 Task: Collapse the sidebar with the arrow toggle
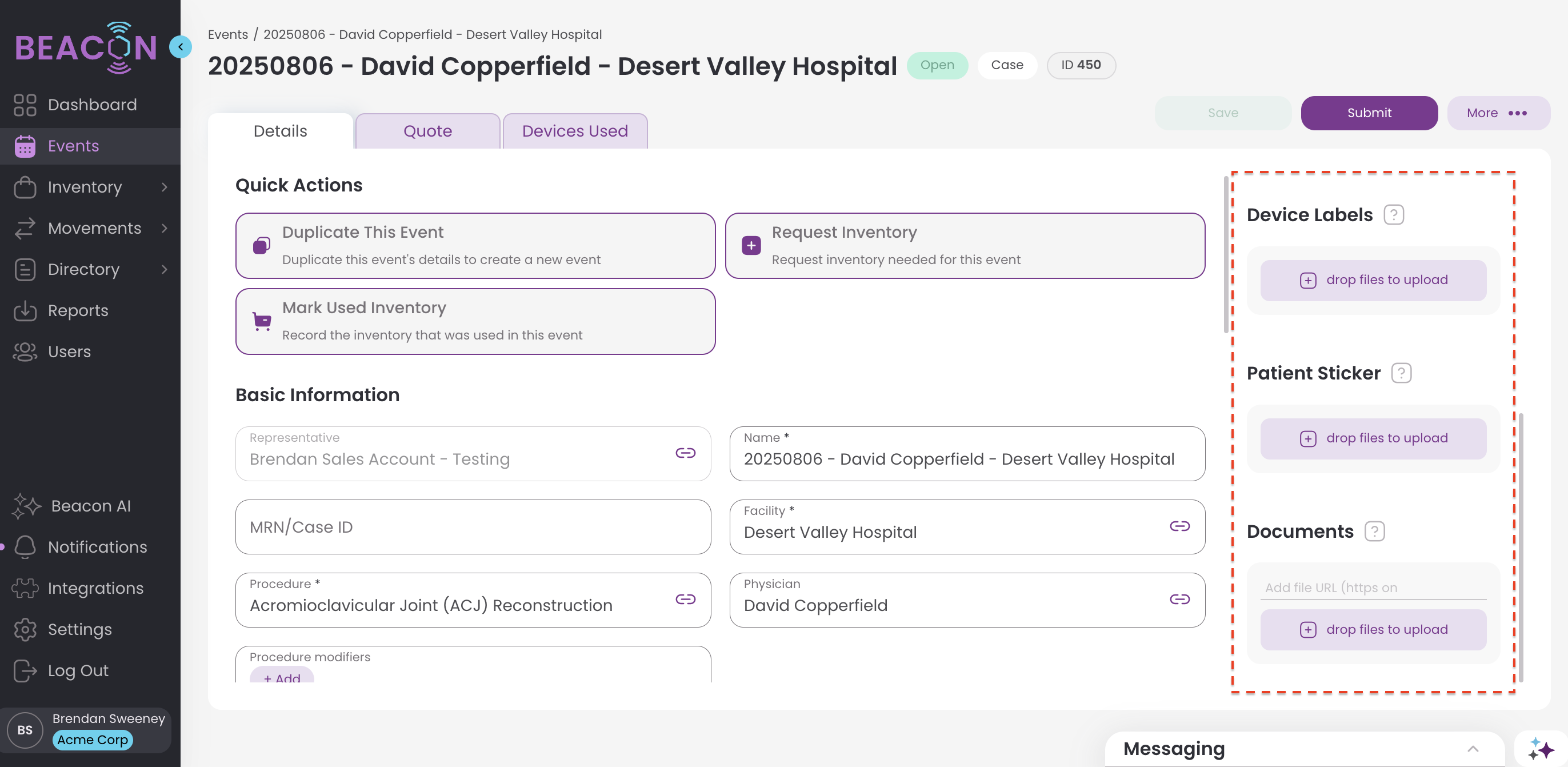(x=180, y=47)
